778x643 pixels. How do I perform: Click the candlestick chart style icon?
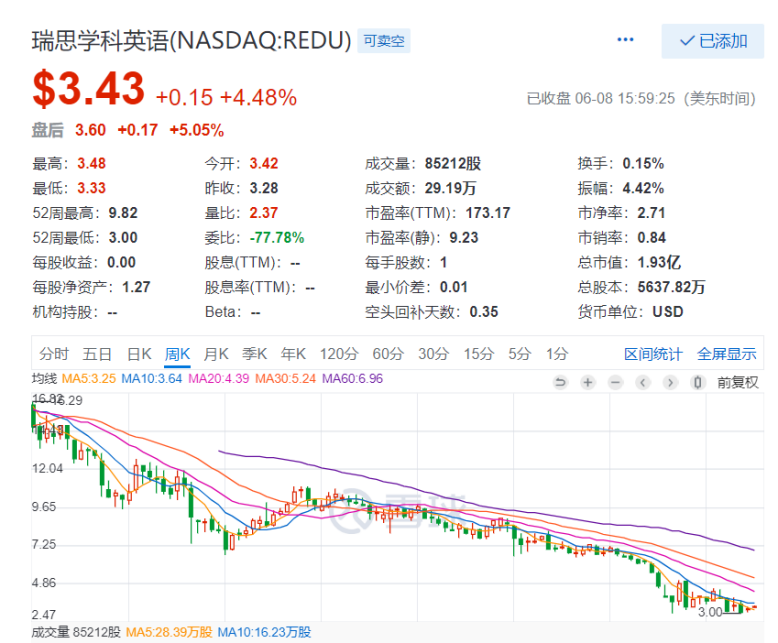point(698,382)
